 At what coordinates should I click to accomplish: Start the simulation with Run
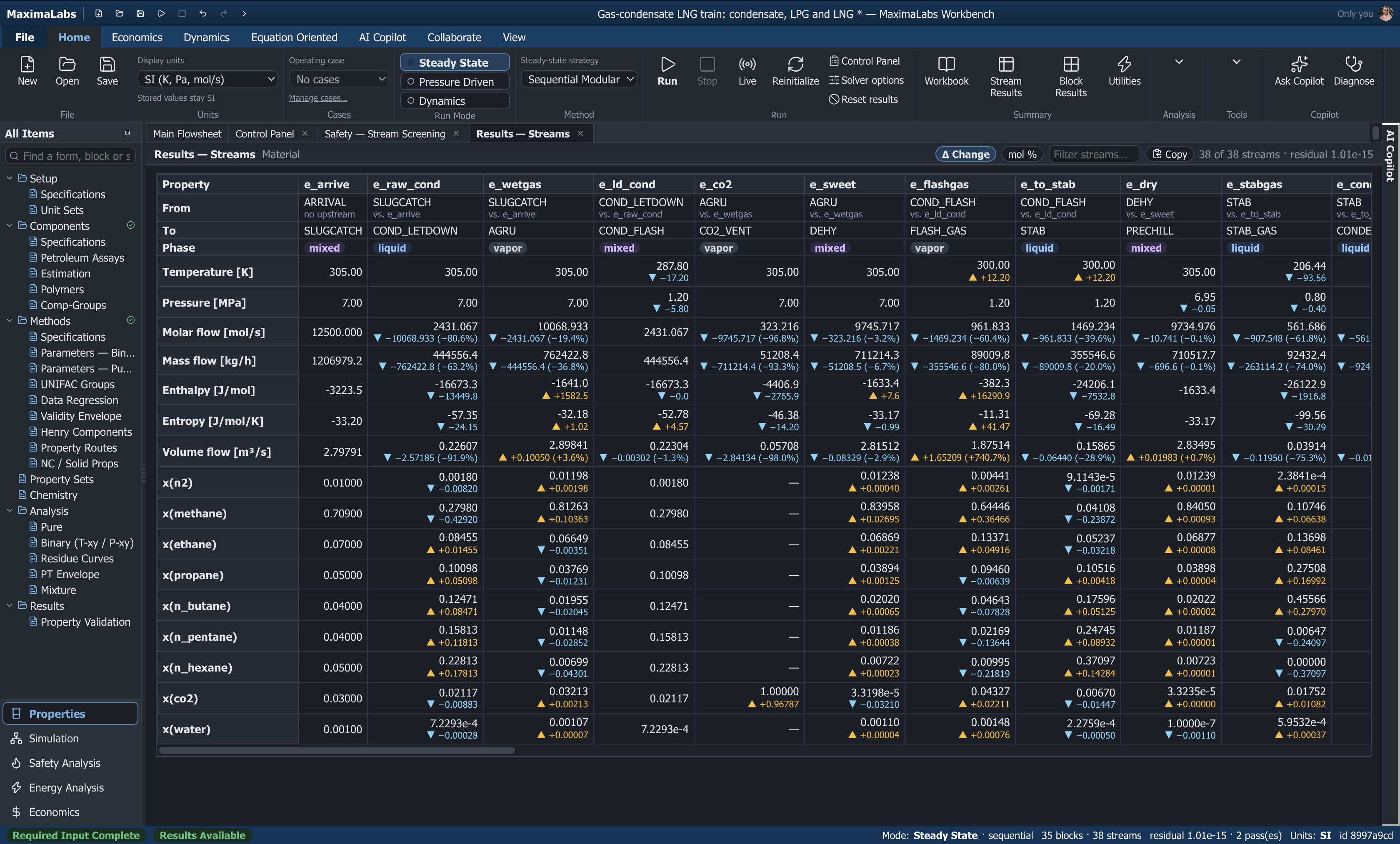coord(667,70)
